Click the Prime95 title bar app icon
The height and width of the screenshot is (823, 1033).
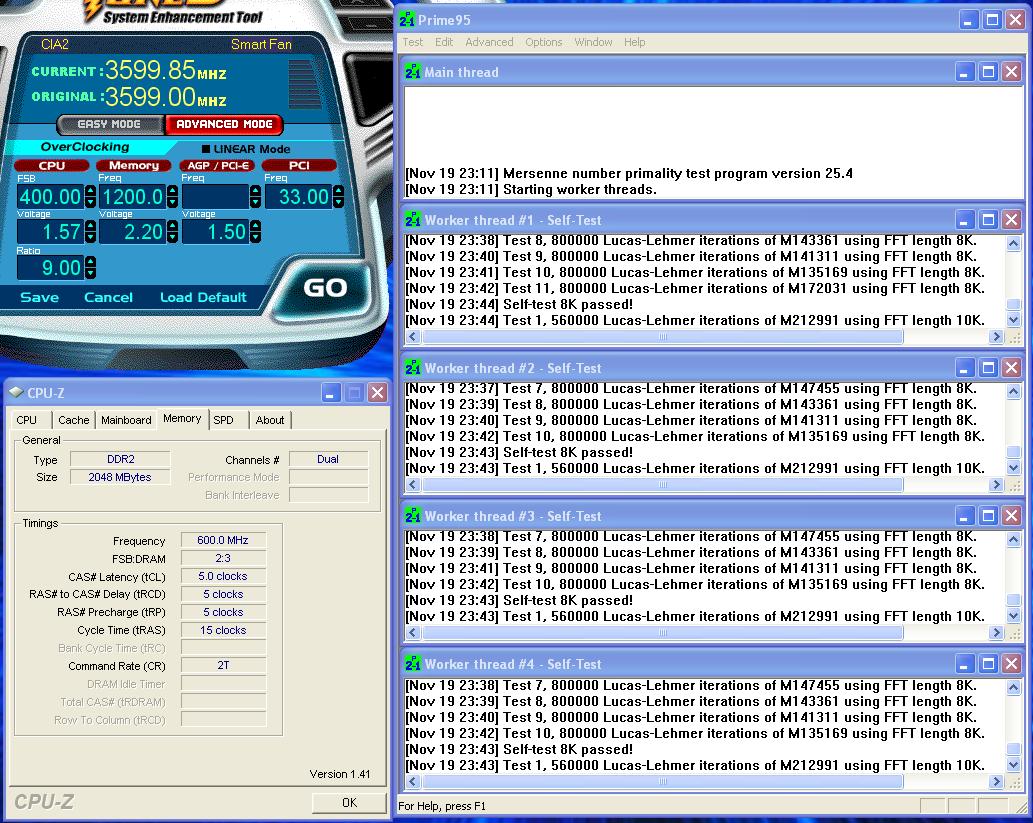click(x=406, y=20)
